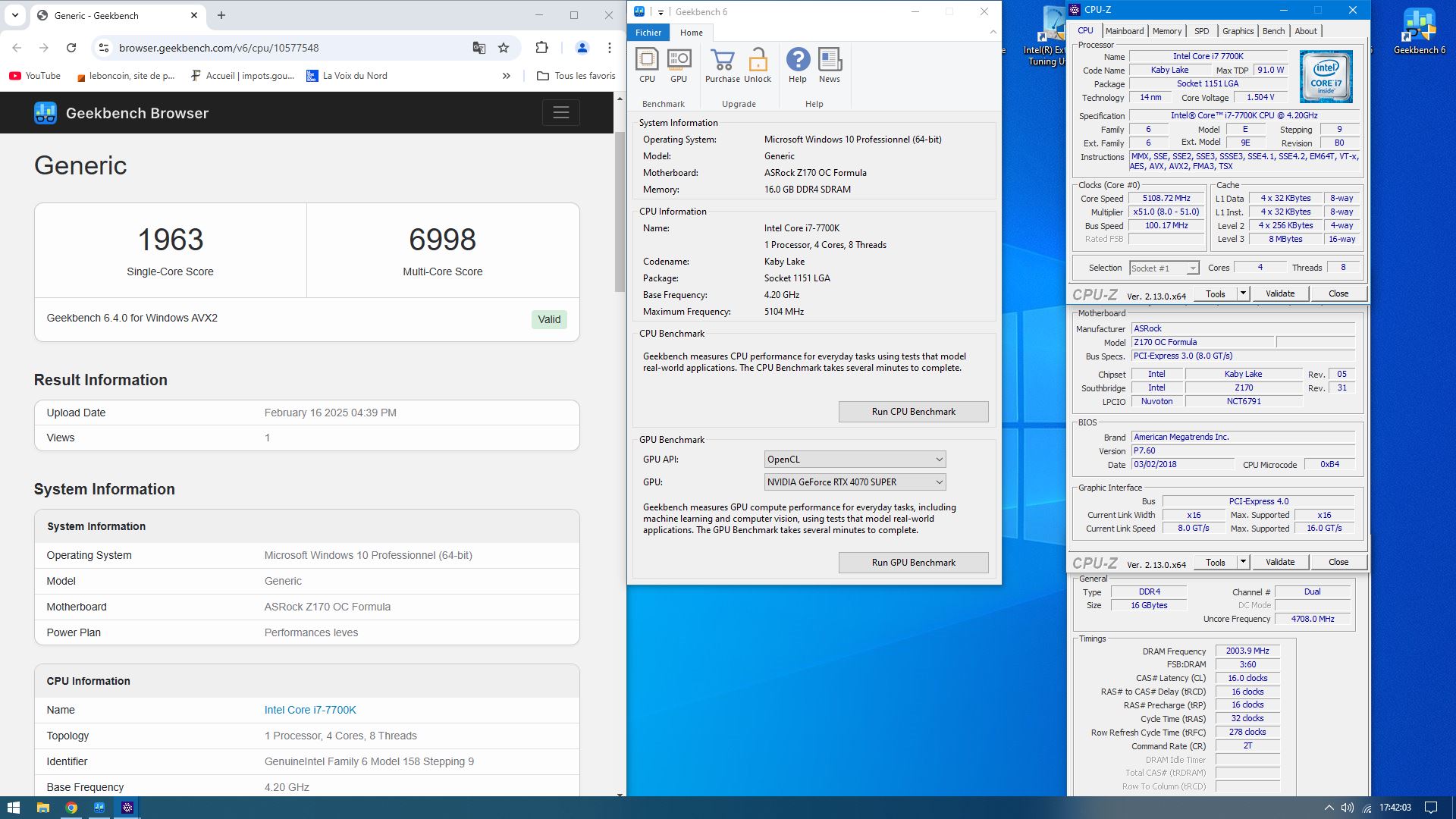The image size is (1456, 819).
Task: Open Intel Extreme Tuning Utility desktop icon
Action: 1046,36
